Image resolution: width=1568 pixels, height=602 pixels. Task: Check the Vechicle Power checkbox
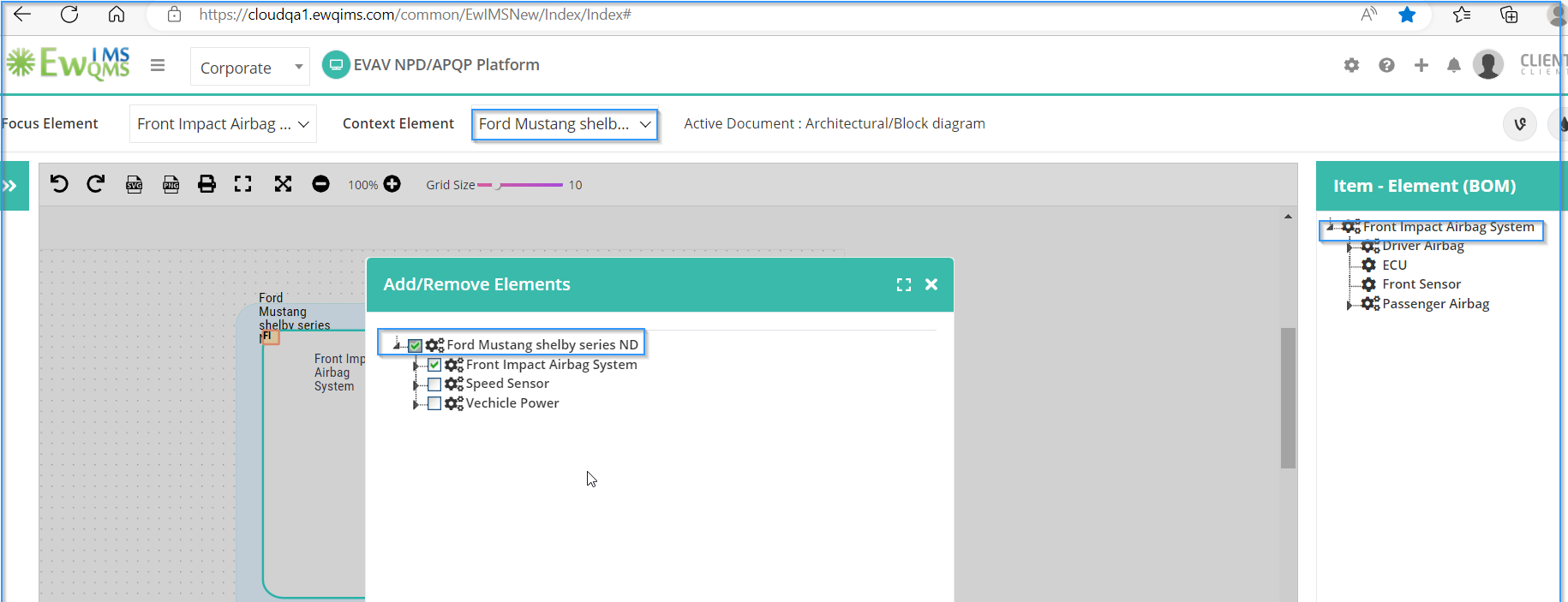point(434,403)
